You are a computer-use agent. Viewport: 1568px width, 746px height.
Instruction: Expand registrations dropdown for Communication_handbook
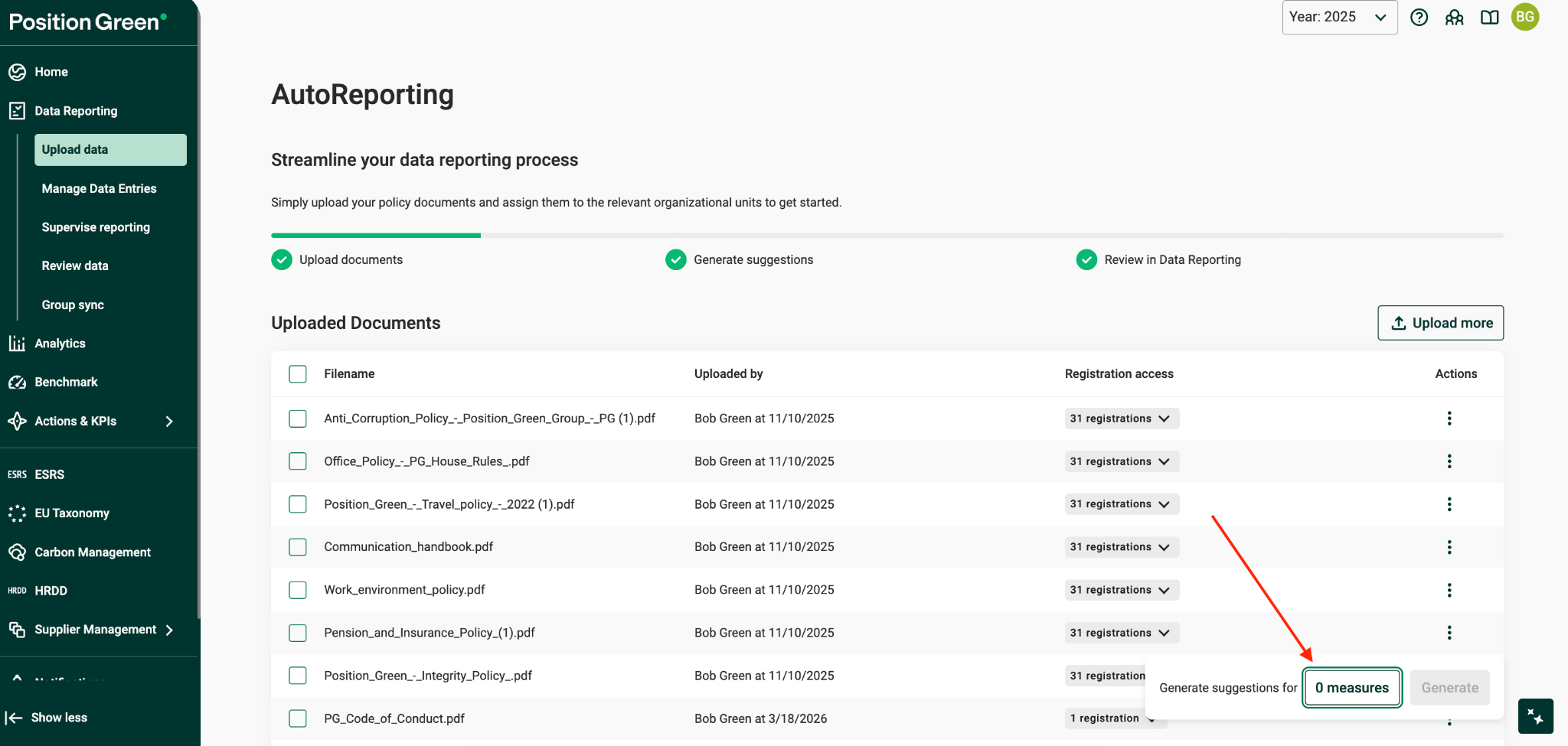pos(1122,547)
